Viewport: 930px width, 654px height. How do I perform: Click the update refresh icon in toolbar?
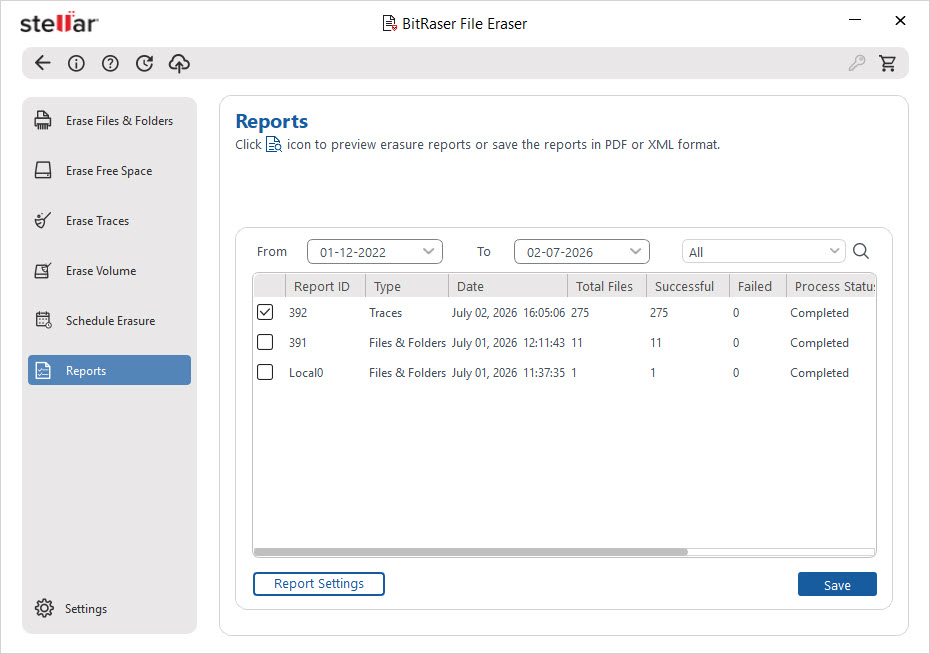tap(144, 63)
